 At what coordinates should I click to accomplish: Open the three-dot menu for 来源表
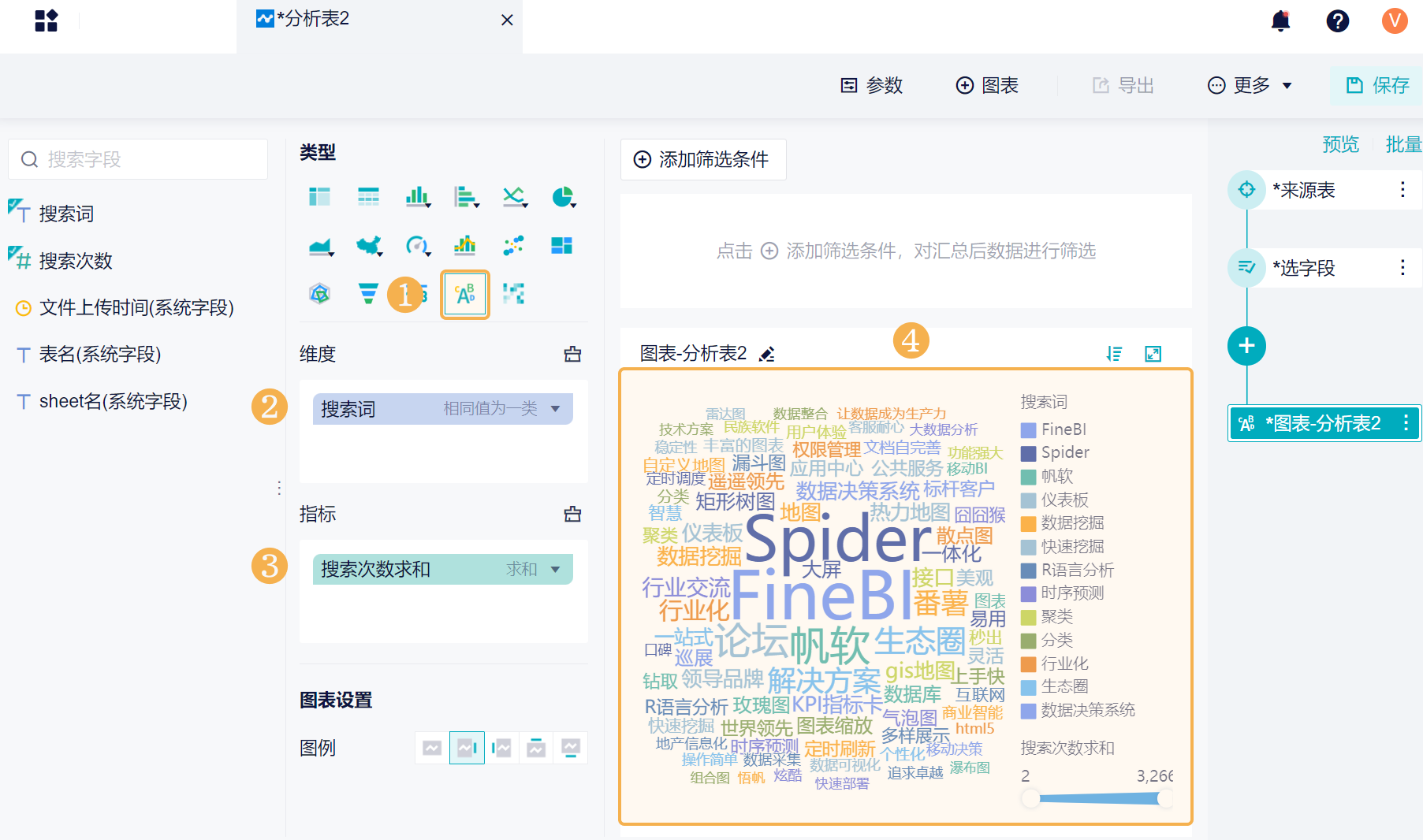click(1403, 190)
